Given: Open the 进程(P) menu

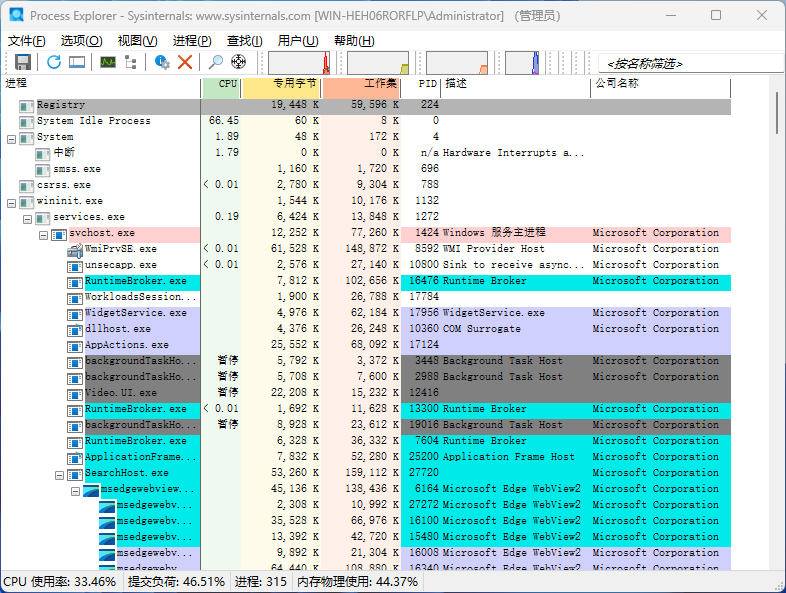Looking at the screenshot, I should 192,41.
